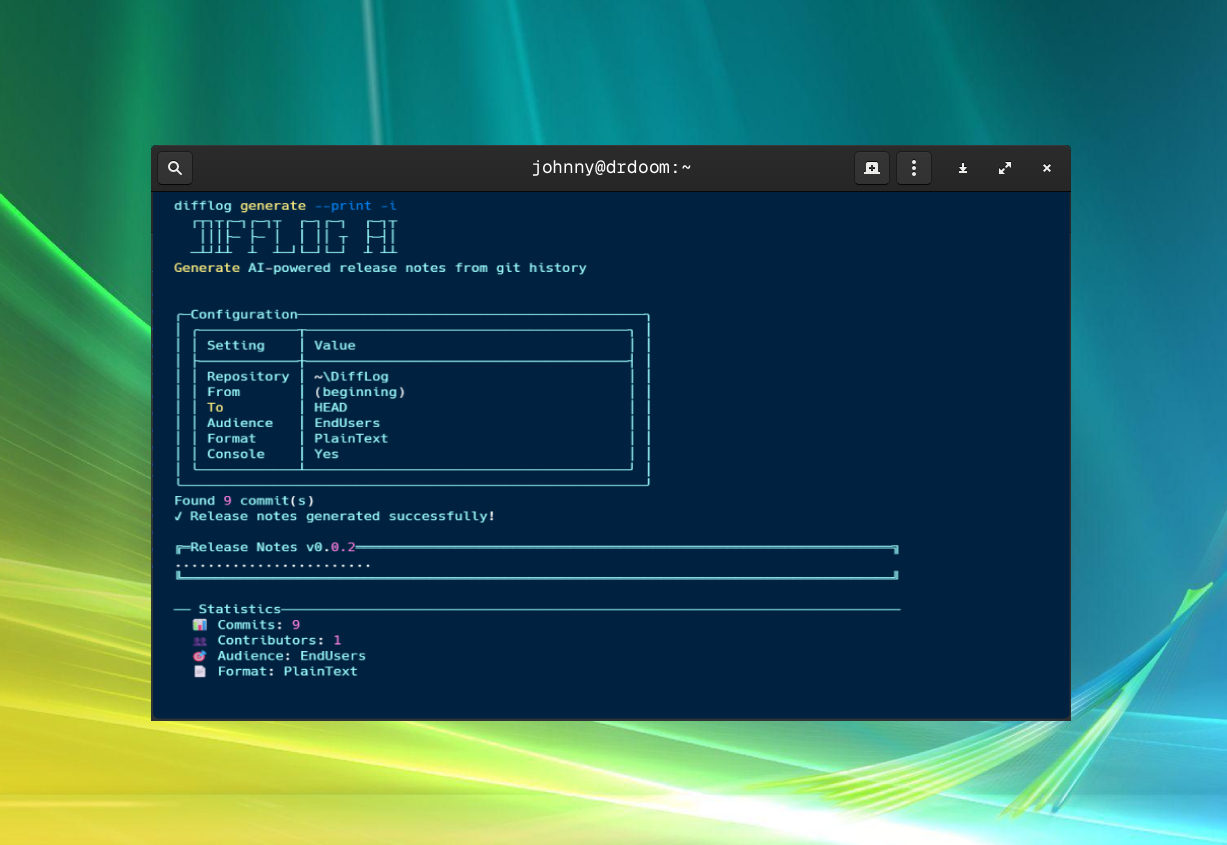Select the To setting label
Screen dimensions: 1227x845
(215, 407)
